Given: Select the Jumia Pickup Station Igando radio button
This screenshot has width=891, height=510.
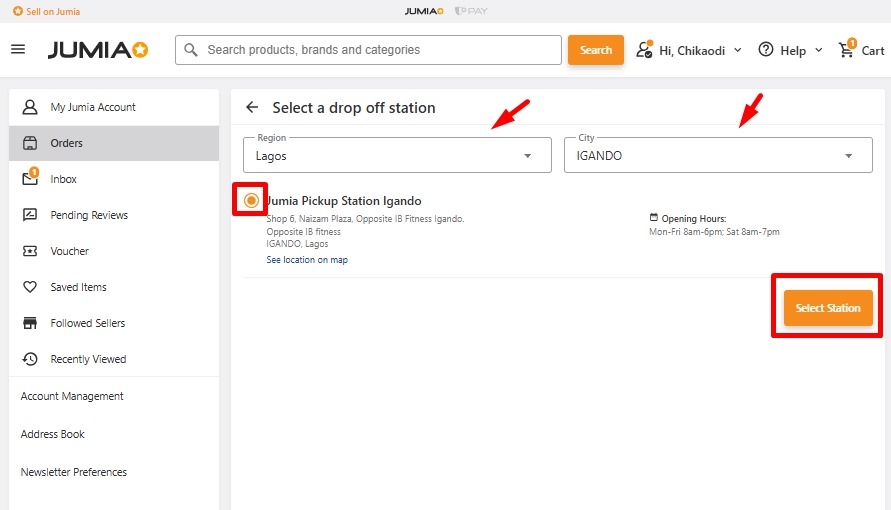Looking at the screenshot, I should point(251,201).
